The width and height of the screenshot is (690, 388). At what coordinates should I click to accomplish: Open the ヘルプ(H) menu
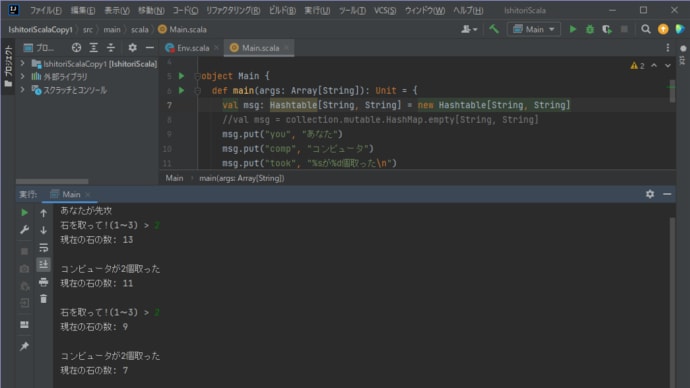coord(468,10)
